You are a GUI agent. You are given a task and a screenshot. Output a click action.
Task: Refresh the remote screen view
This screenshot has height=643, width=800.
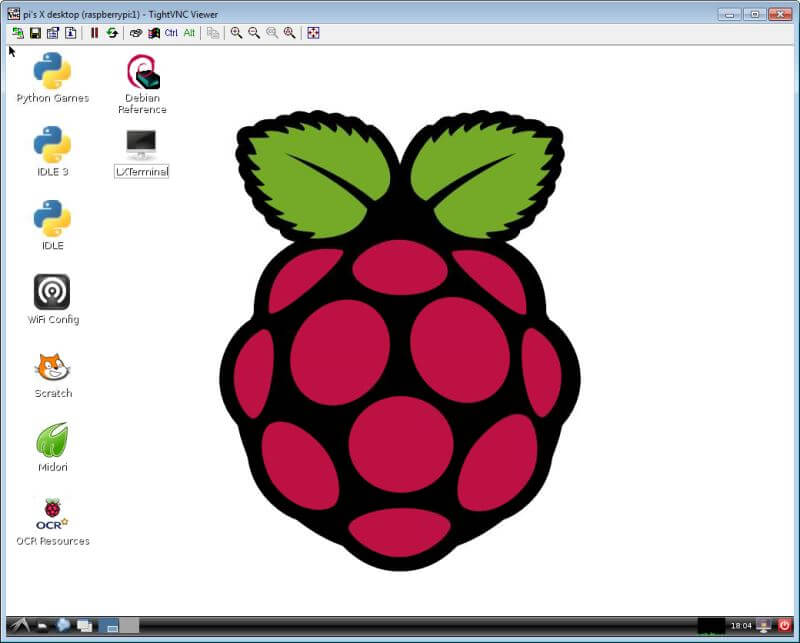pyautogui.click(x=113, y=33)
